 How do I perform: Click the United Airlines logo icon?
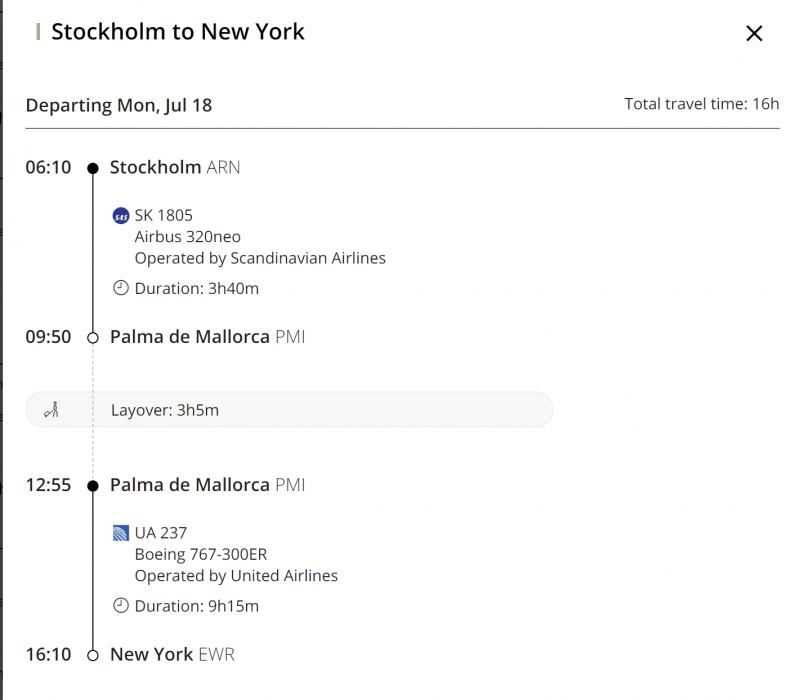point(121,534)
